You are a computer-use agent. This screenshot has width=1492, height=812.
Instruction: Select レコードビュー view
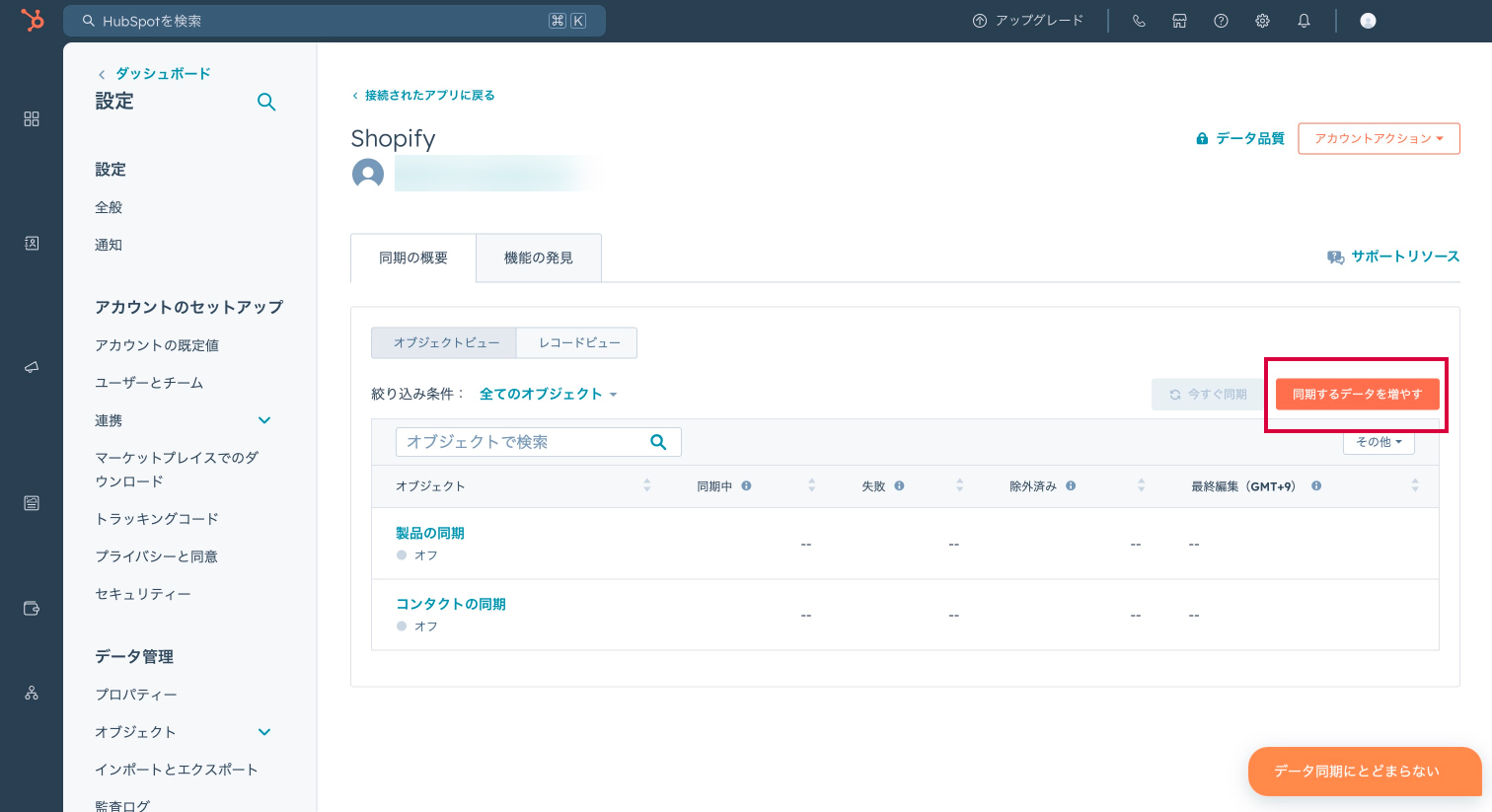[579, 342]
